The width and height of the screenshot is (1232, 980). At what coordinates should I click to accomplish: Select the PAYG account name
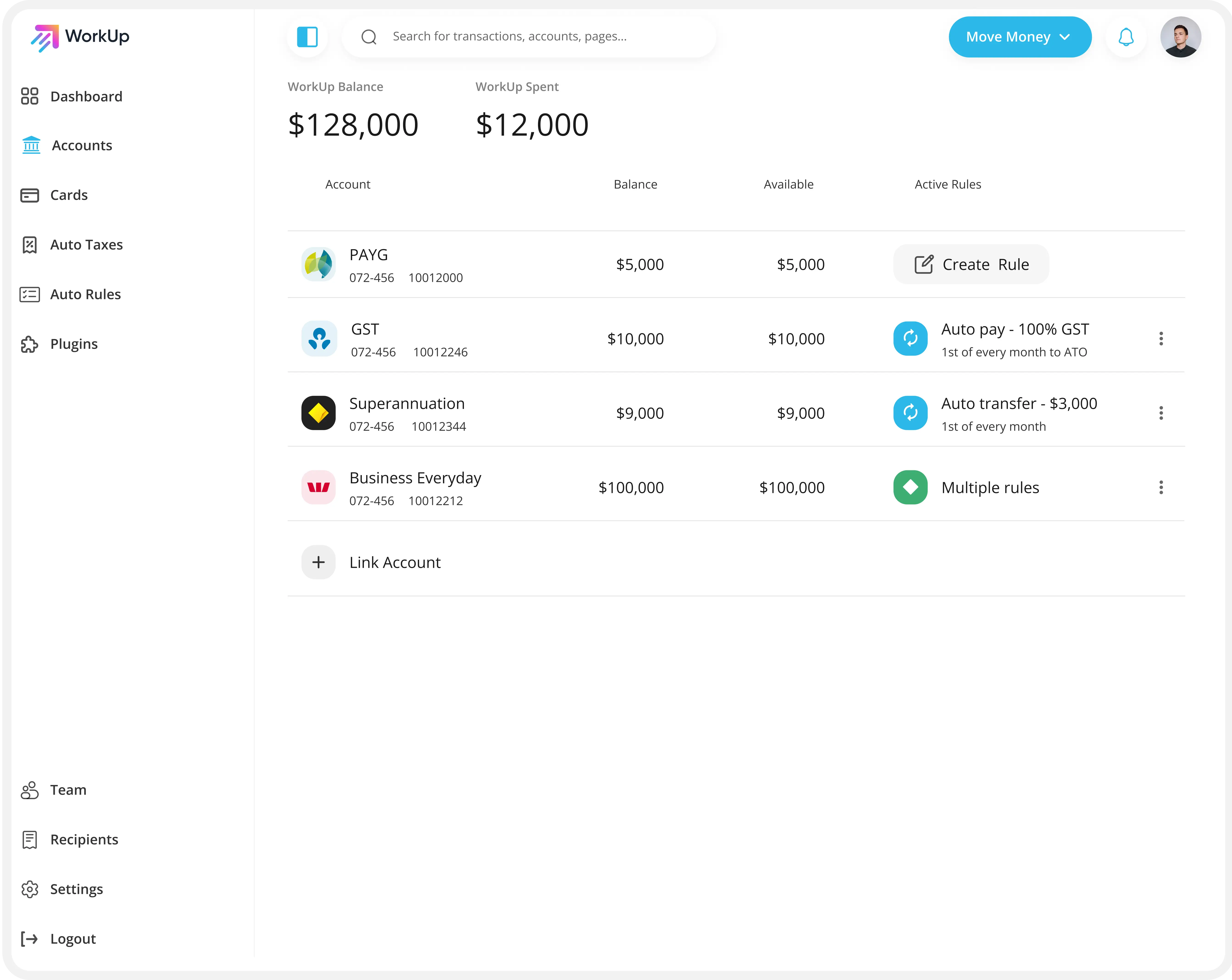point(369,255)
